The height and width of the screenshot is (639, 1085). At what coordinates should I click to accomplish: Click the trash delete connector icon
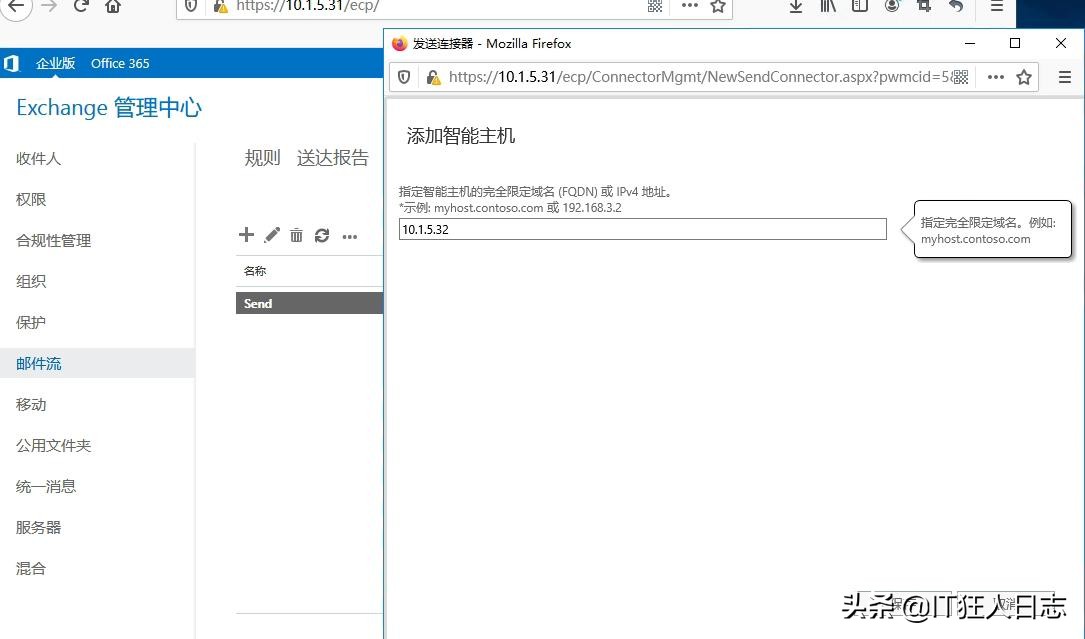coord(296,235)
